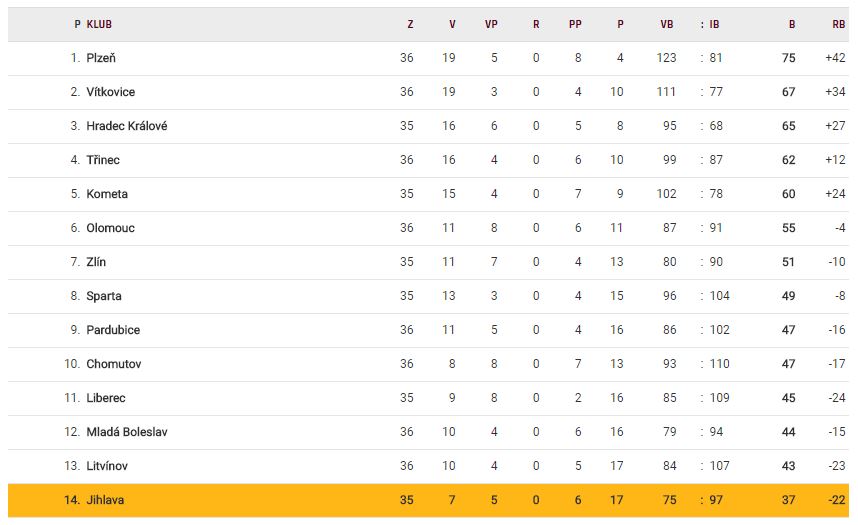Open the Plzeň club link
The width and height of the screenshot is (858, 525).
point(101,58)
